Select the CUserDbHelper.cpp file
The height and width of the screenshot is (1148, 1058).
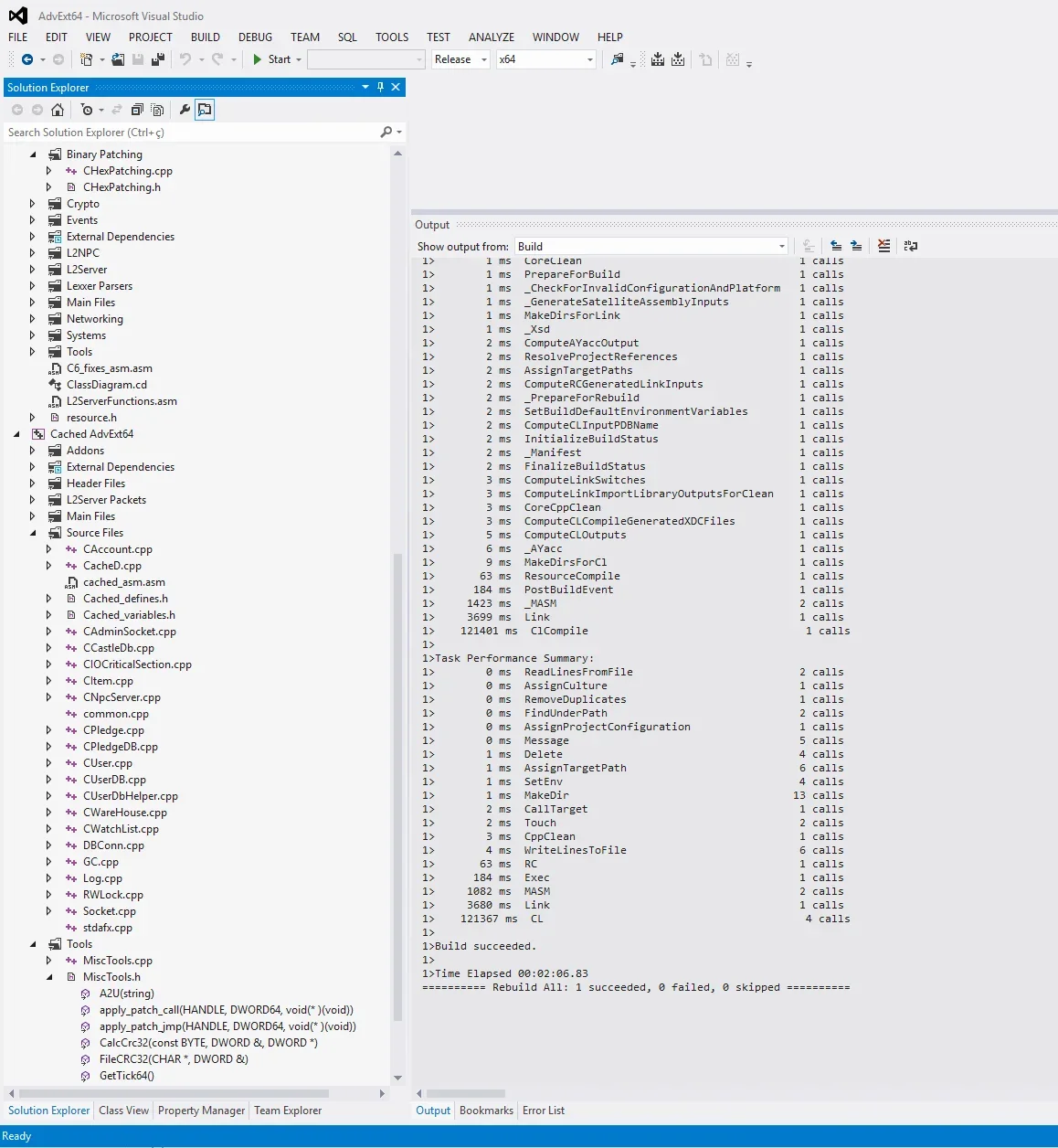131,796
